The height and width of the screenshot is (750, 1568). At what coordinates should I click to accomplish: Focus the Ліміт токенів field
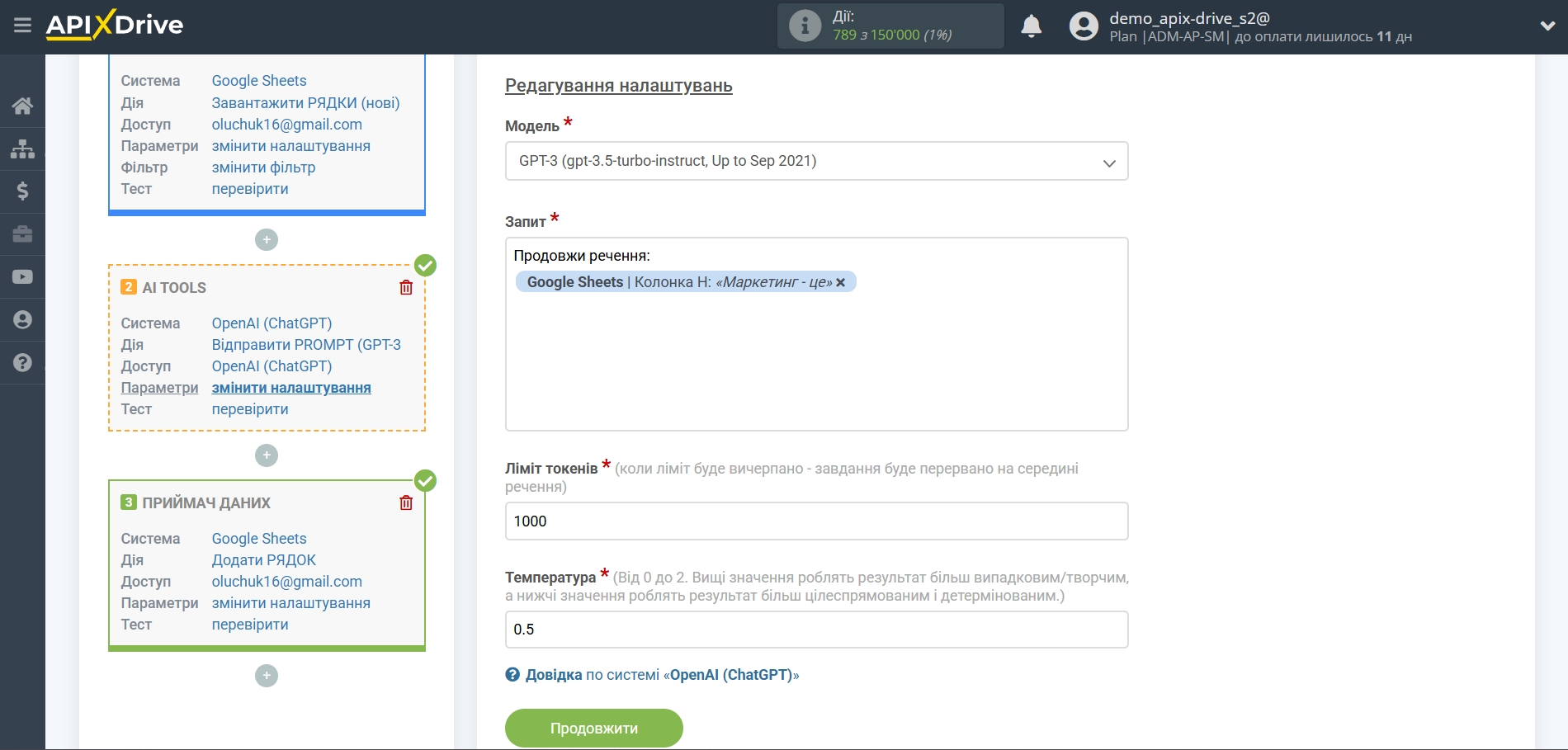[816, 521]
